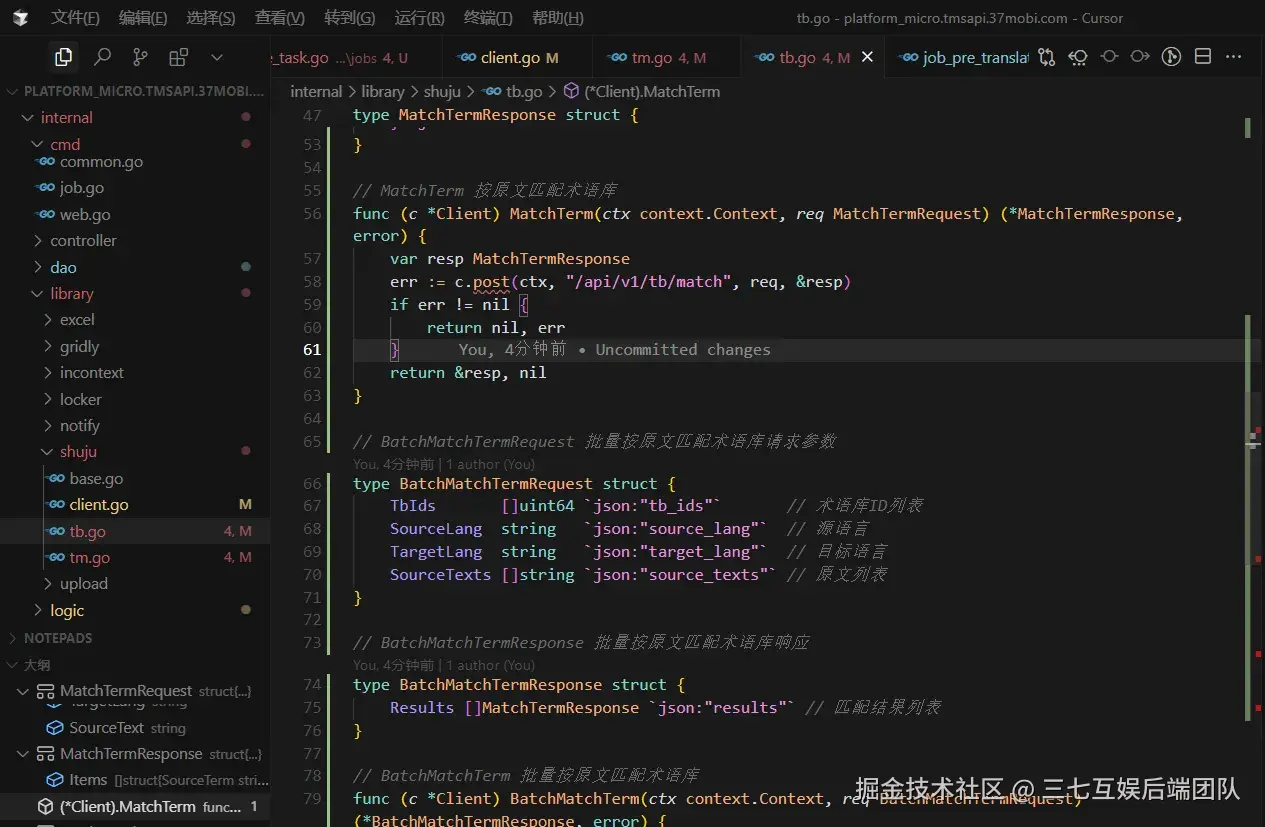Open the 运行(R) menu
Image resolution: width=1265 pixels, height=827 pixels.
pyautogui.click(x=419, y=18)
